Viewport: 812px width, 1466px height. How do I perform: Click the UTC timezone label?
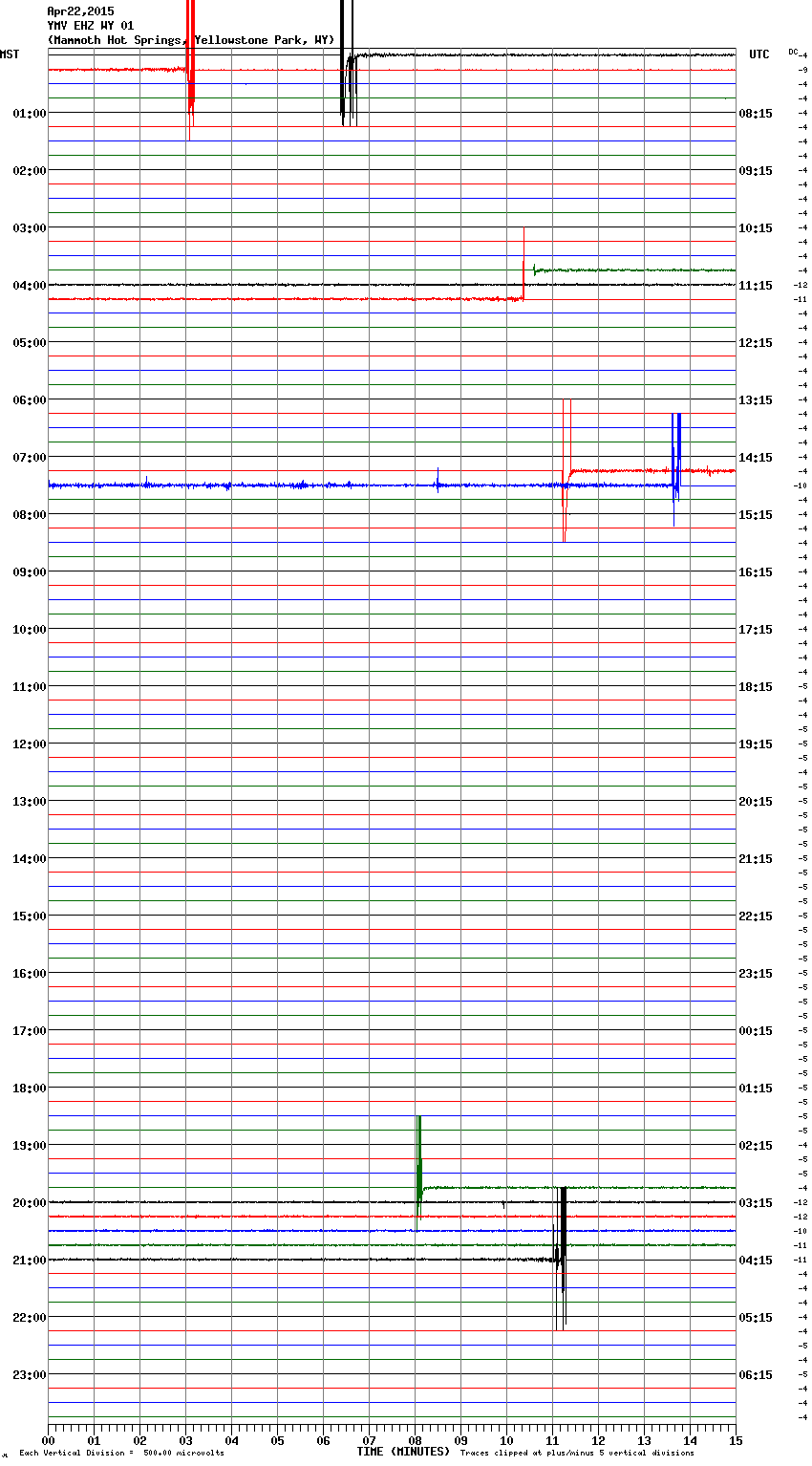coord(759,54)
